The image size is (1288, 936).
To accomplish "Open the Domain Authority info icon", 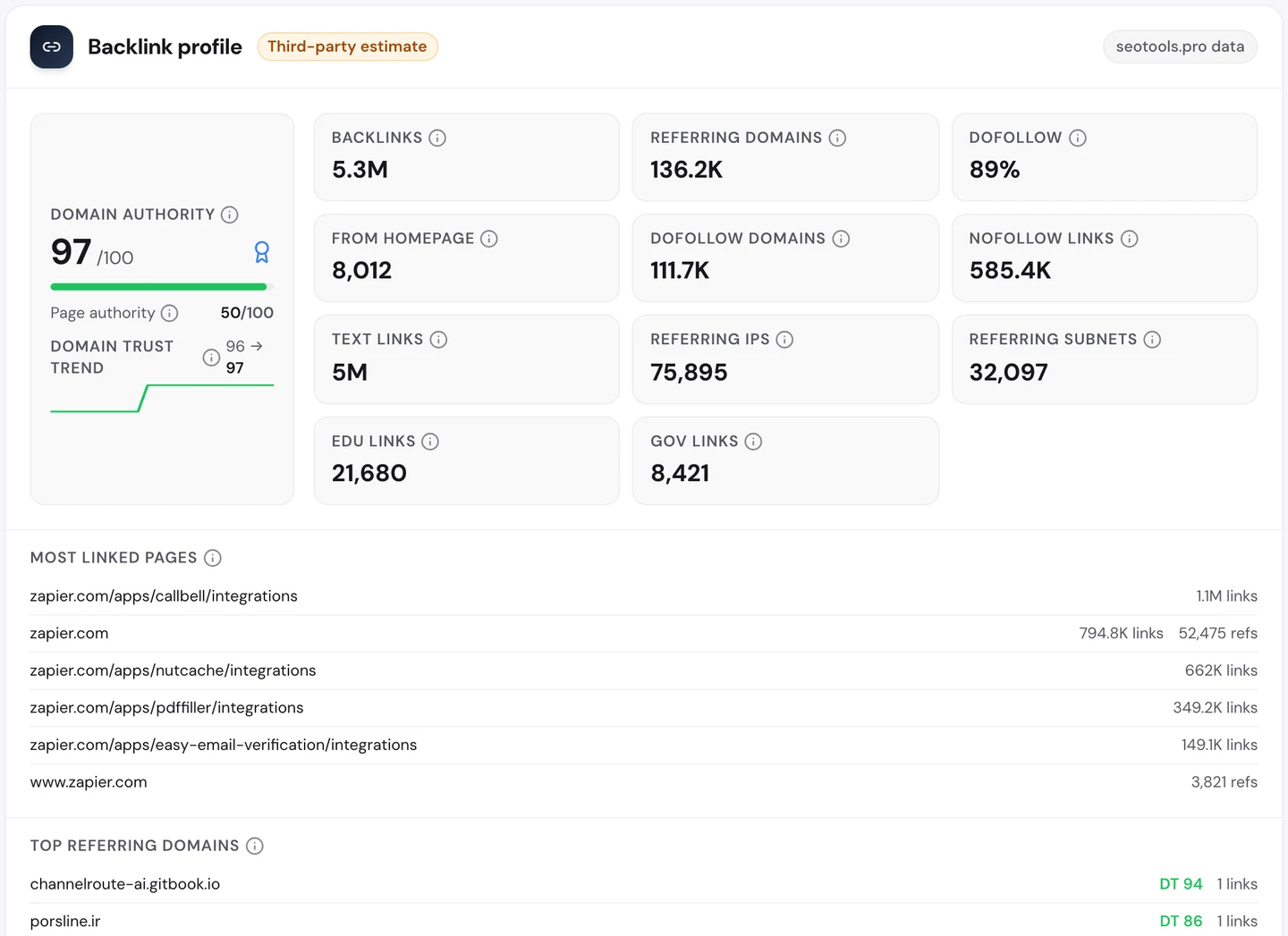I will coord(230,215).
